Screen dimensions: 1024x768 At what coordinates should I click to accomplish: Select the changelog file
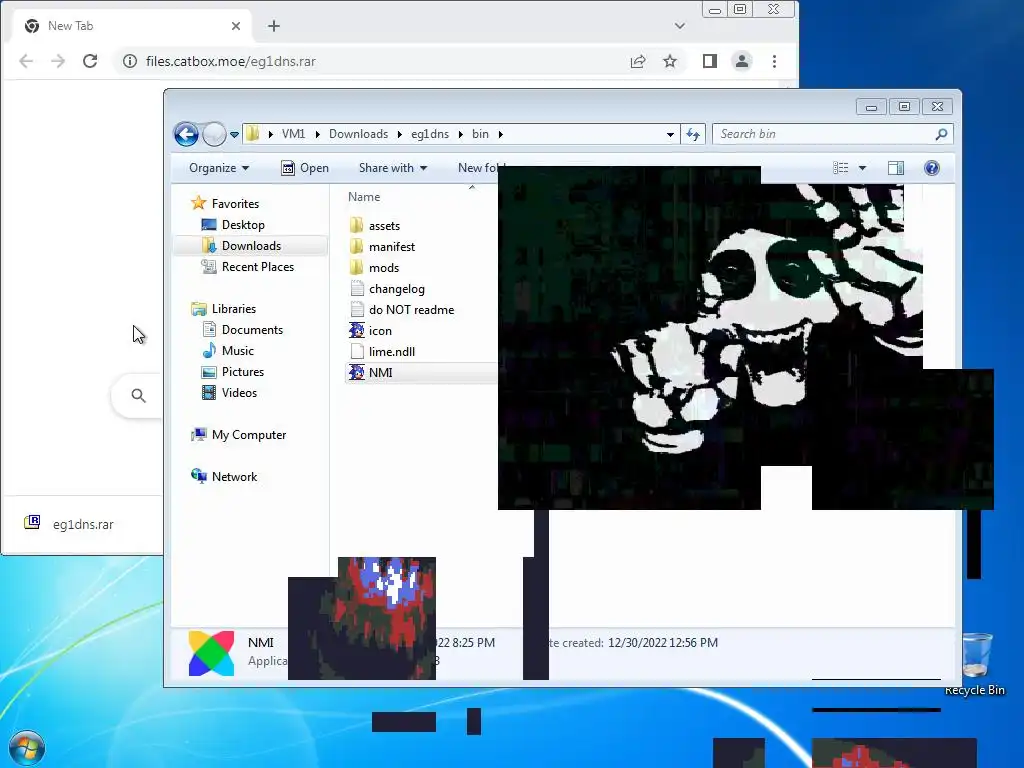396,289
